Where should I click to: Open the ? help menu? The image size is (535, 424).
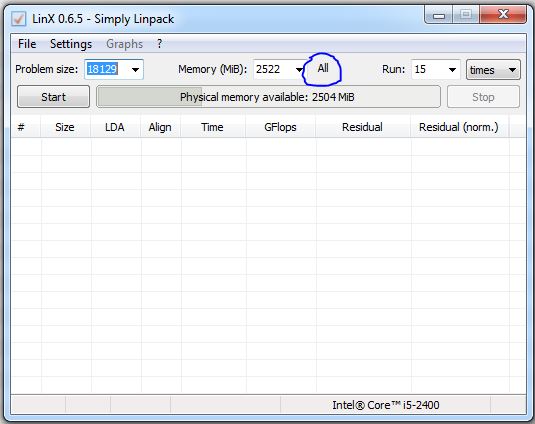[159, 44]
